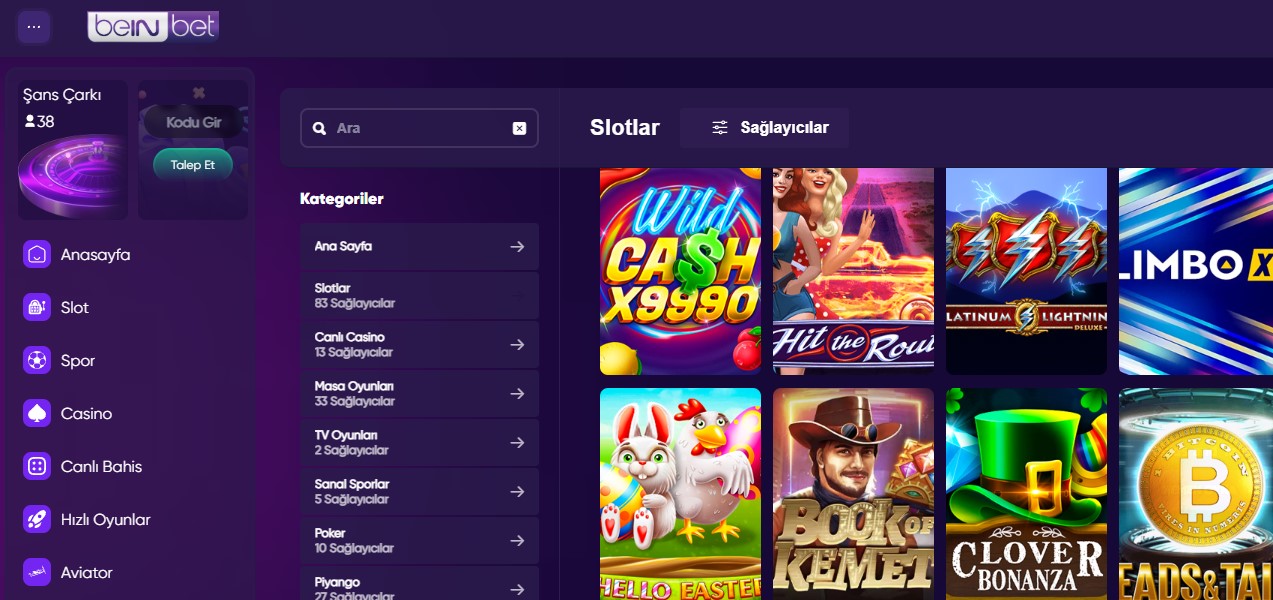Click the Talep Et button
Image resolution: width=1273 pixels, height=600 pixels.
pyautogui.click(x=193, y=164)
